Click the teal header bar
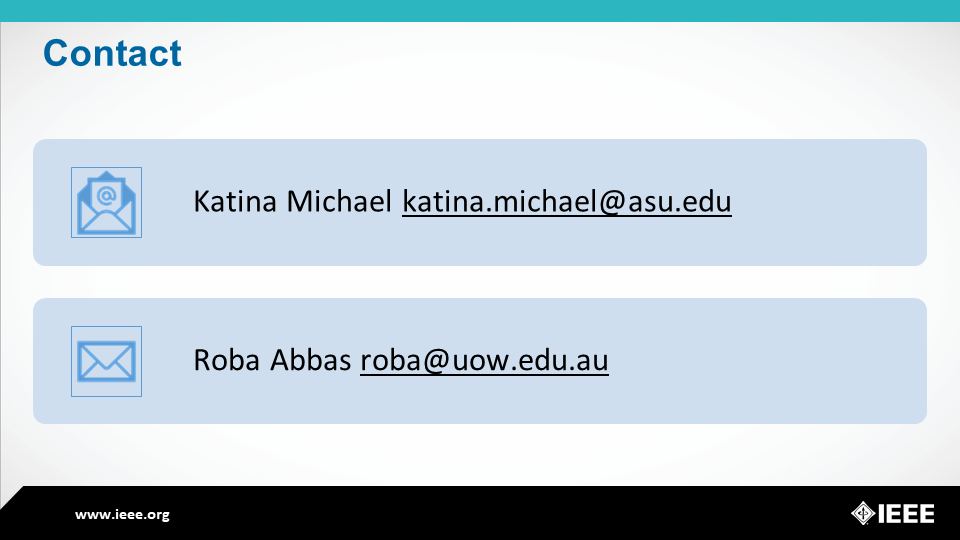This screenshot has width=960, height=540. pos(480,11)
